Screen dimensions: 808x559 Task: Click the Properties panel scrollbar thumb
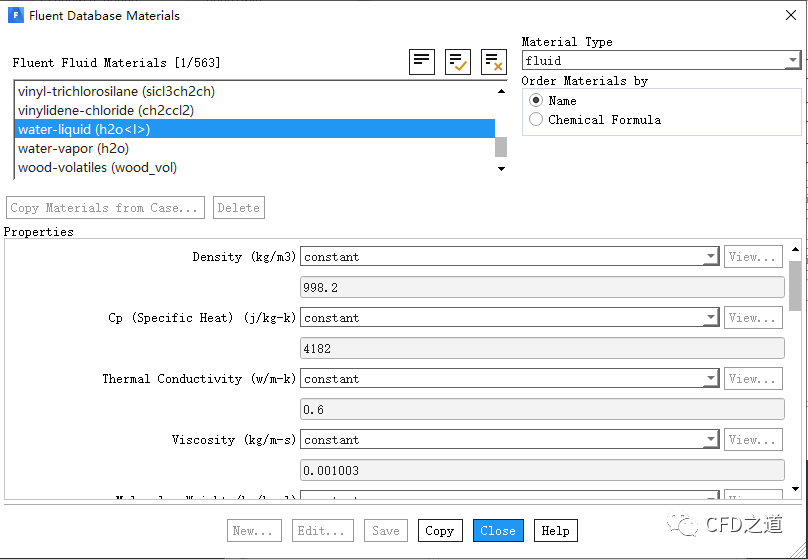tap(795, 286)
